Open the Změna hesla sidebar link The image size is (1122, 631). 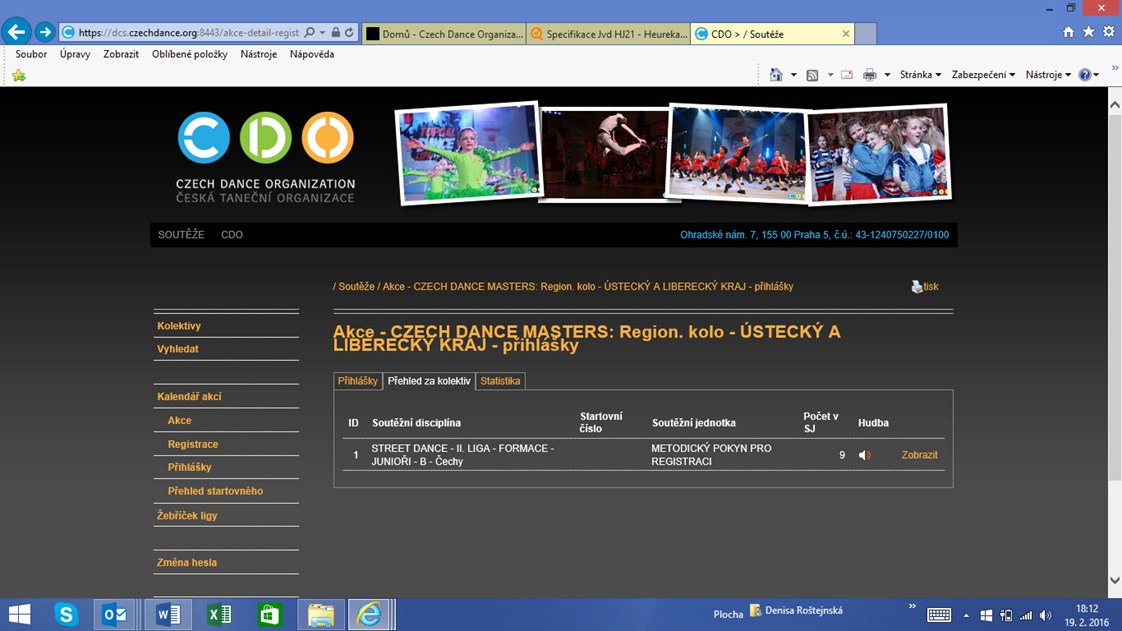pos(187,562)
